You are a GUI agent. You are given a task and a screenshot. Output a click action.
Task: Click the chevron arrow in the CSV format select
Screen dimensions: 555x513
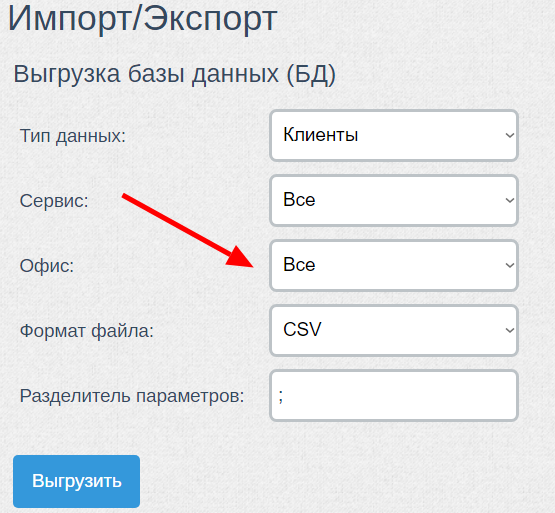pos(510,330)
